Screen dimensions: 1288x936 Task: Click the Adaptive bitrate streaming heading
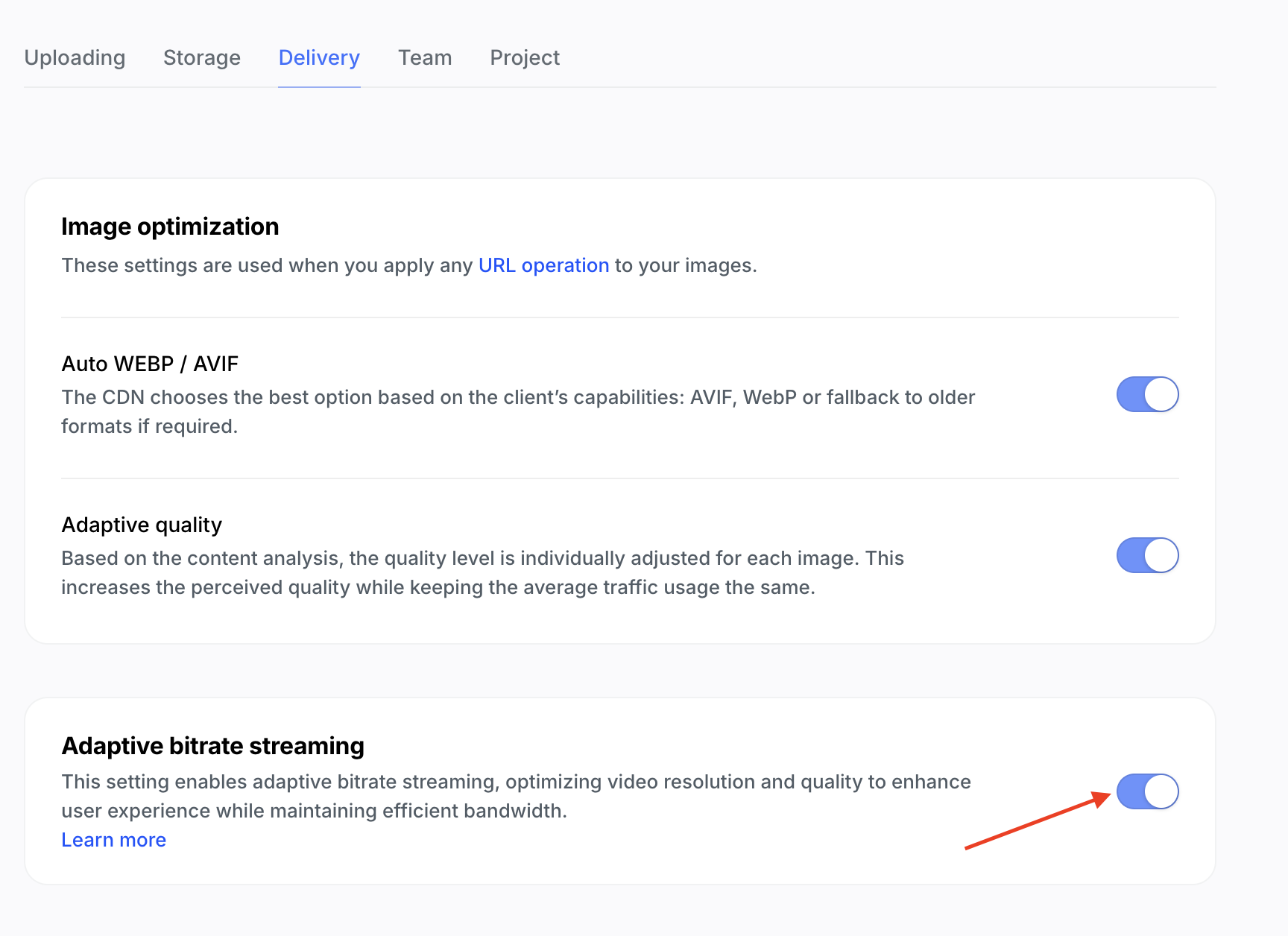[212, 745]
